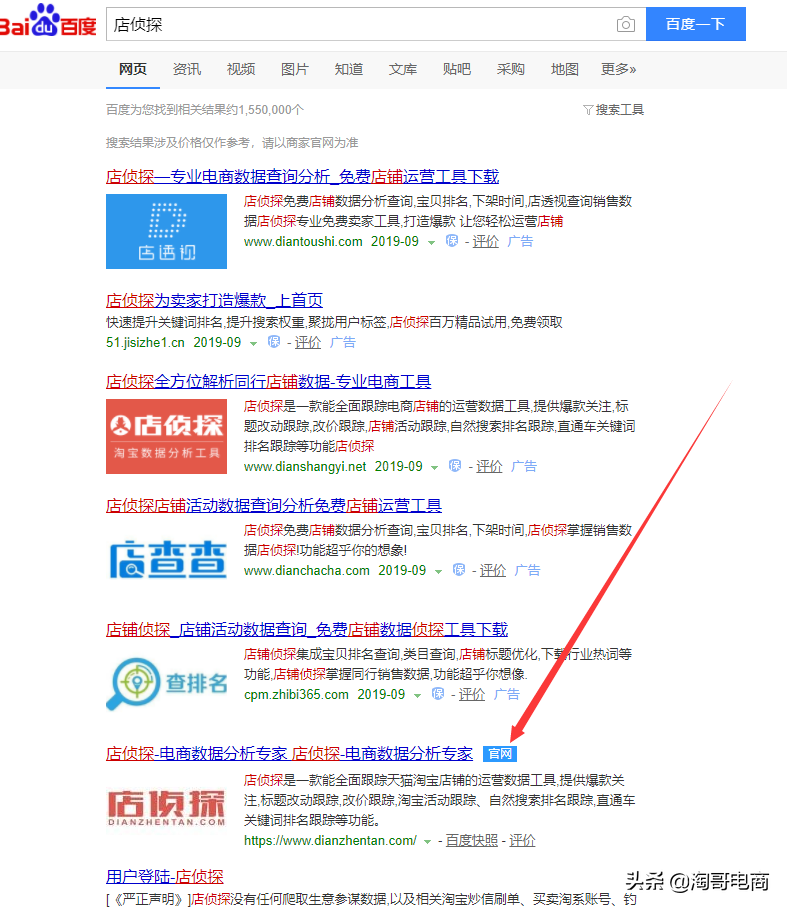Open result 店侦探—专业电商数据查询分析
The image size is (787, 909).
pos(303,176)
